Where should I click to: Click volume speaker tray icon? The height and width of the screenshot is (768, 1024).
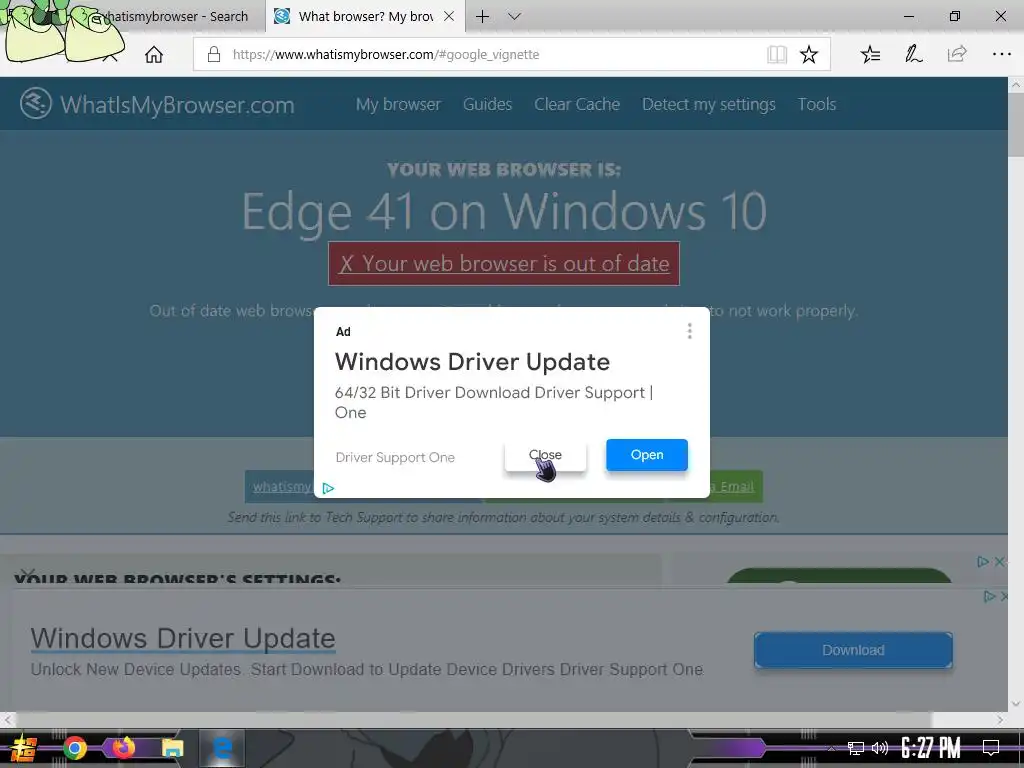880,748
